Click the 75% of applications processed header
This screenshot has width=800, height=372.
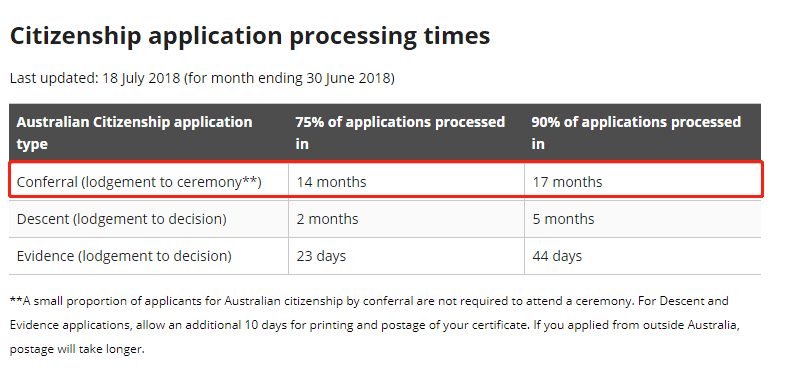(x=406, y=133)
